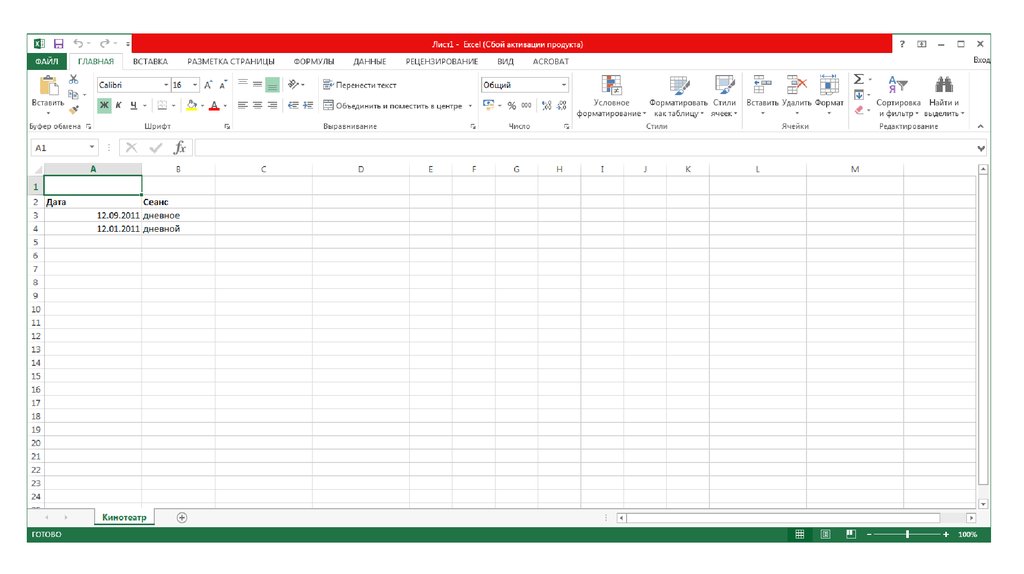Expand the number format dropdown (Общий)
This screenshot has height=574, width=1024.
(564, 86)
